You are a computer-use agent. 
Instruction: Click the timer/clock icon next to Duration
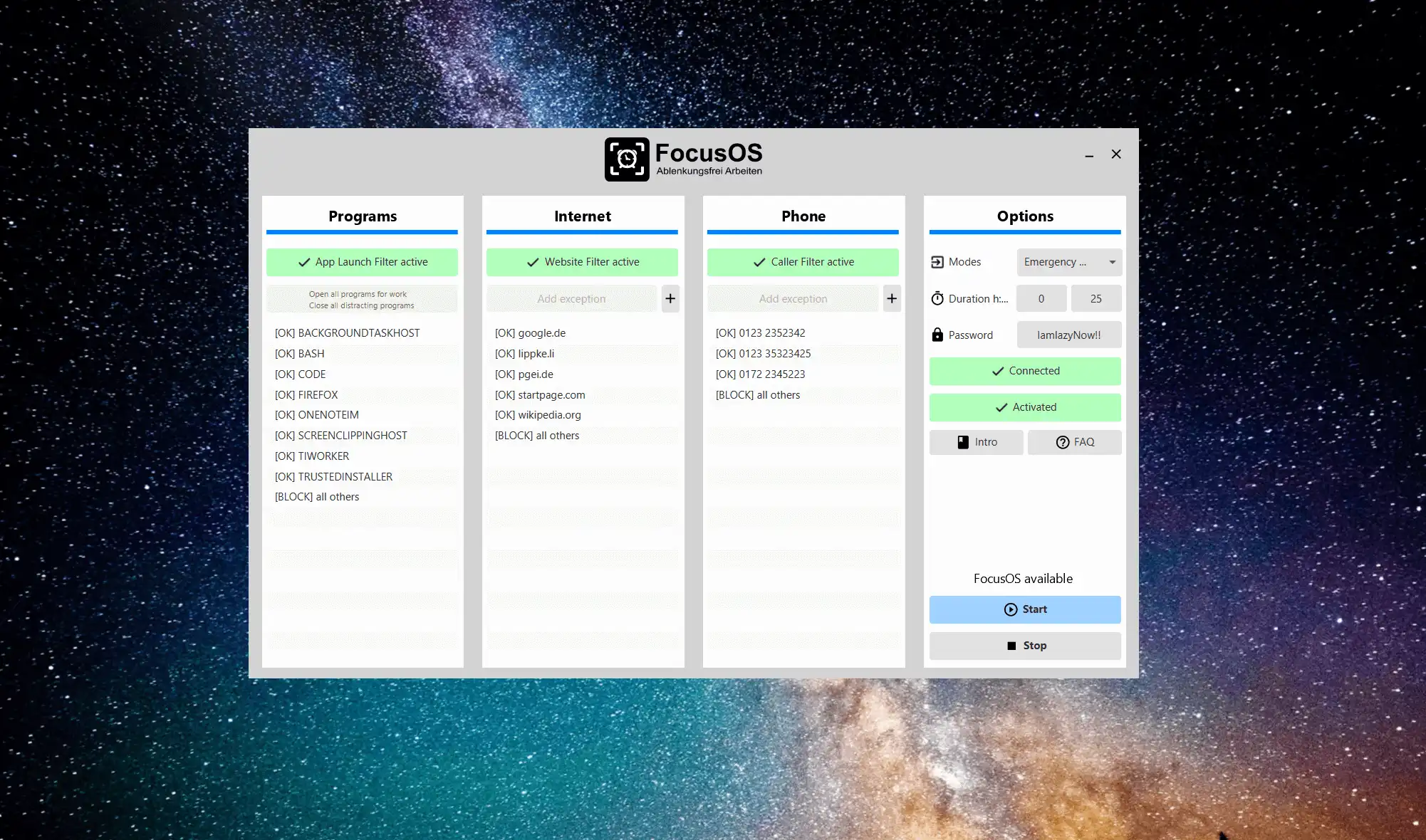coord(937,298)
